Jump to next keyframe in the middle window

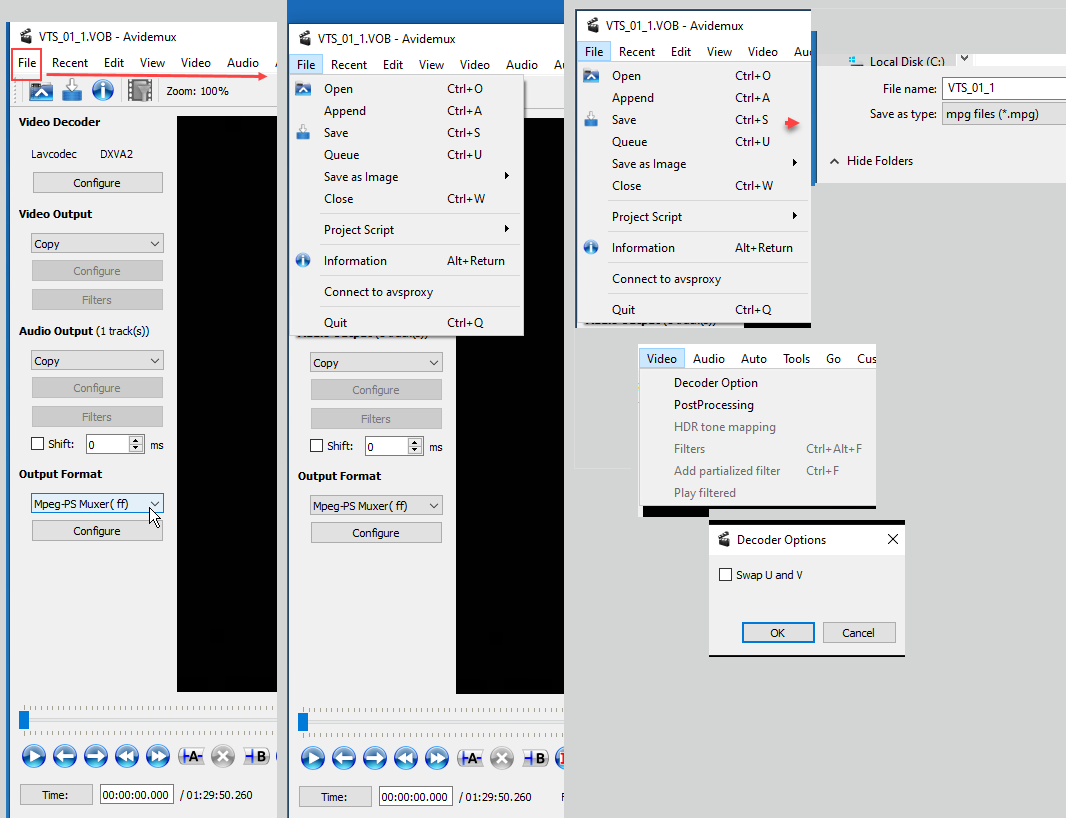point(437,758)
